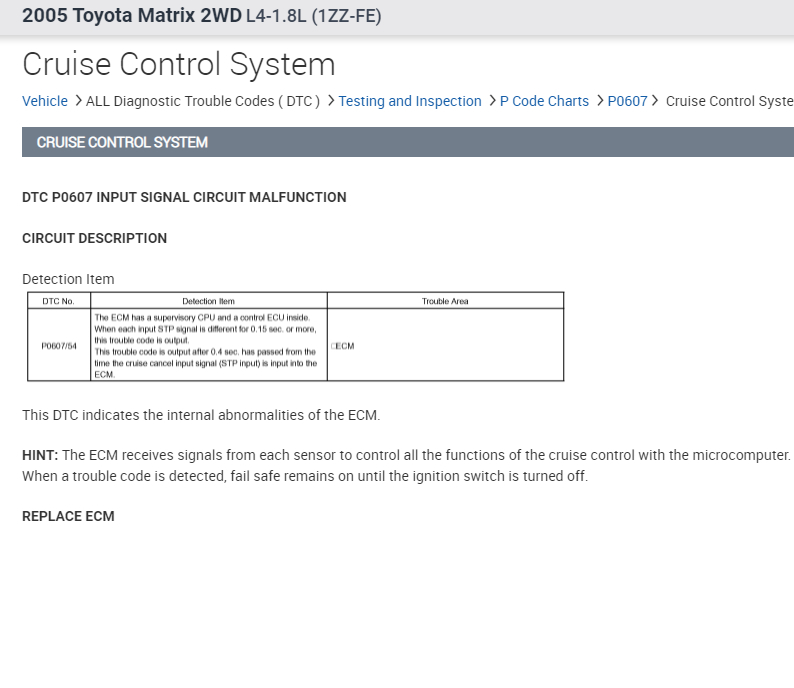Open the DTC detection item table image

295,336
